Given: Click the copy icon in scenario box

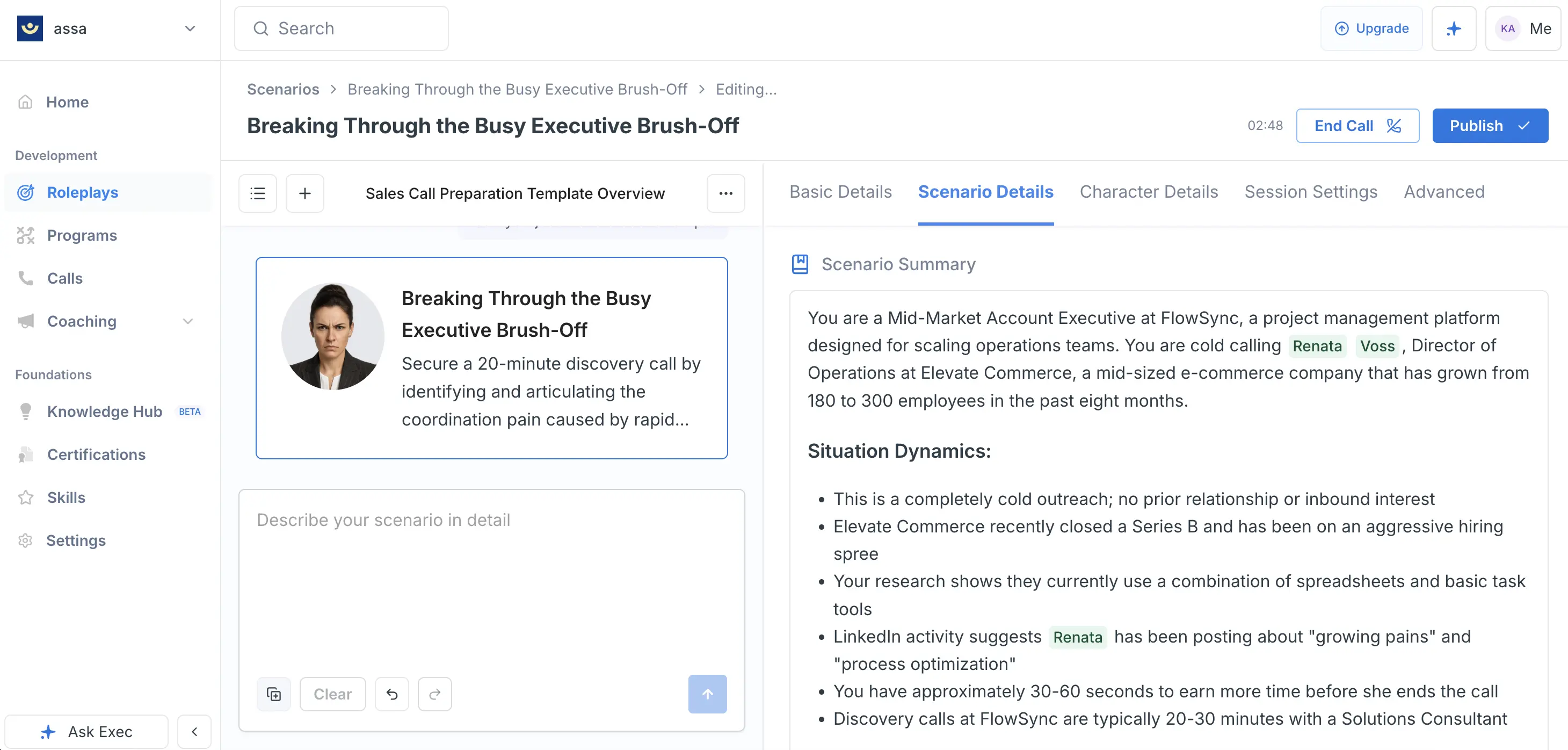Looking at the screenshot, I should pos(274,694).
